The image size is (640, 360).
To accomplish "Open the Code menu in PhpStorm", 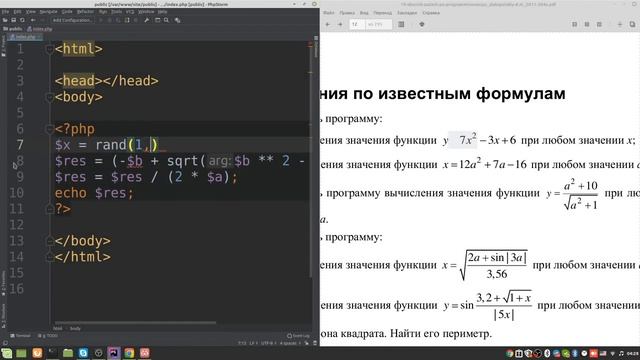I will (67, 12).
